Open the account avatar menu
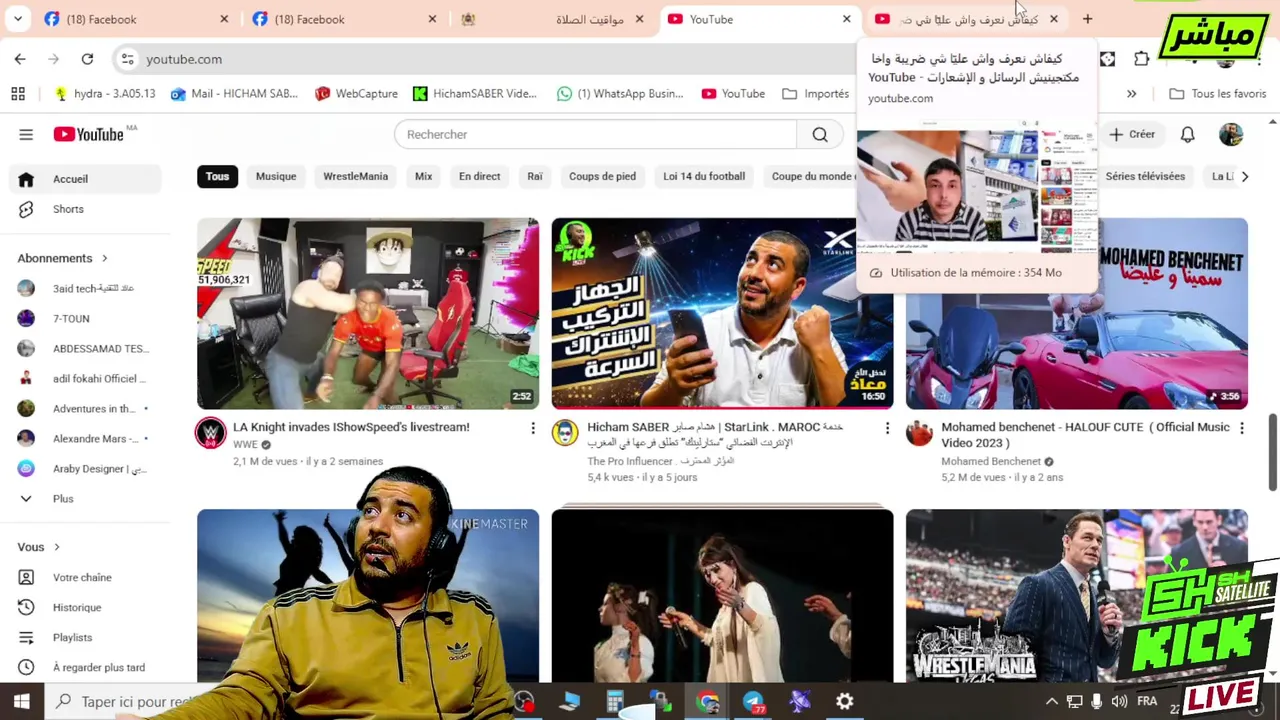1280x720 pixels. point(1231,134)
